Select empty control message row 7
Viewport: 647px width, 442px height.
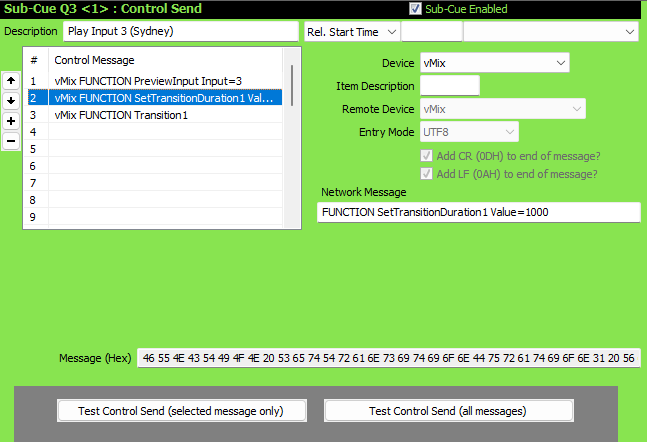tap(155, 183)
